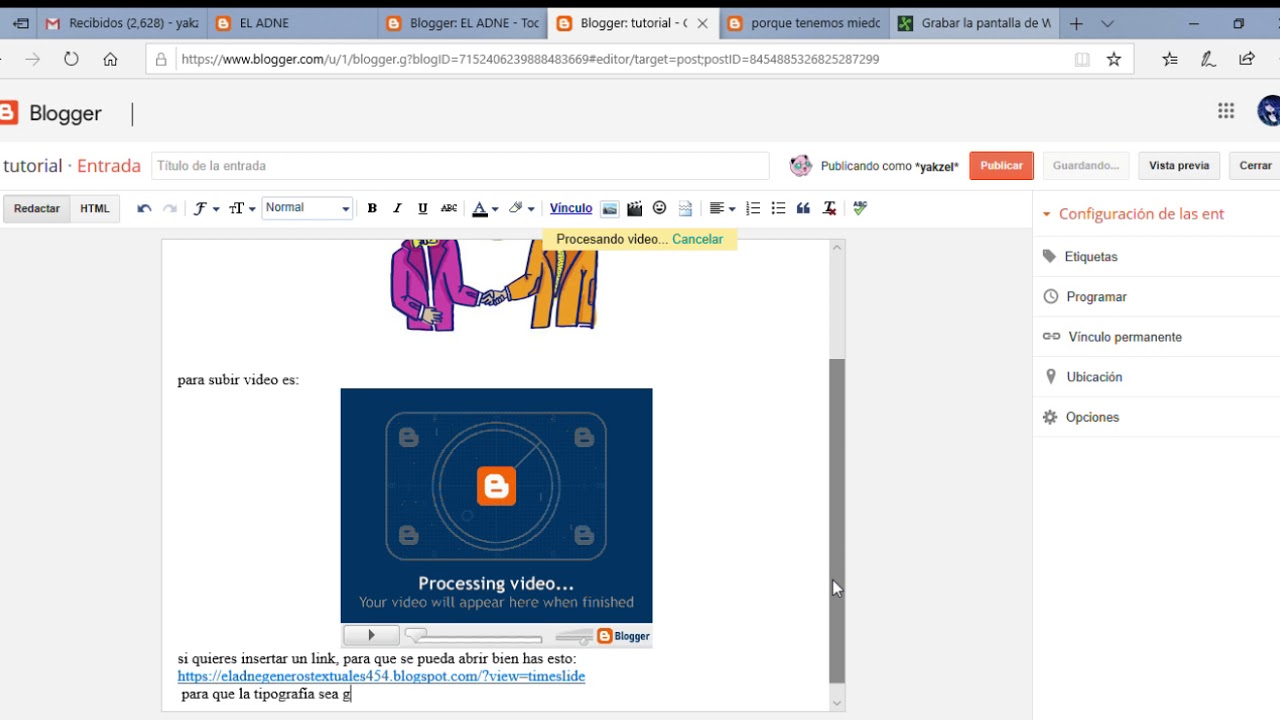This screenshot has width=1280, height=720.
Task: Collapse Configuración de las entradas panel
Action: tap(1133, 214)
